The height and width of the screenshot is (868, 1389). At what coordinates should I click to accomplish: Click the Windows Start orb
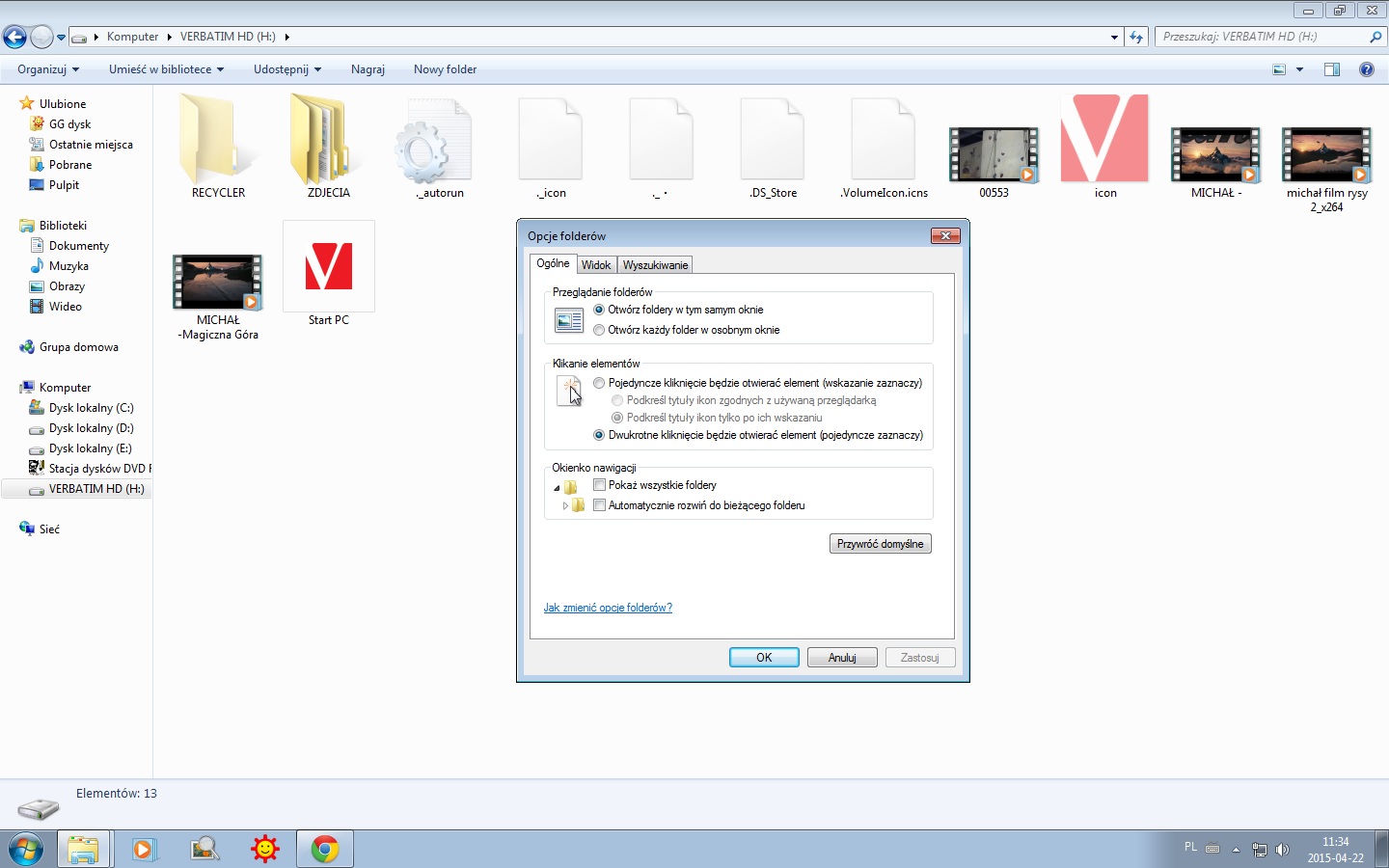(26, 849)
